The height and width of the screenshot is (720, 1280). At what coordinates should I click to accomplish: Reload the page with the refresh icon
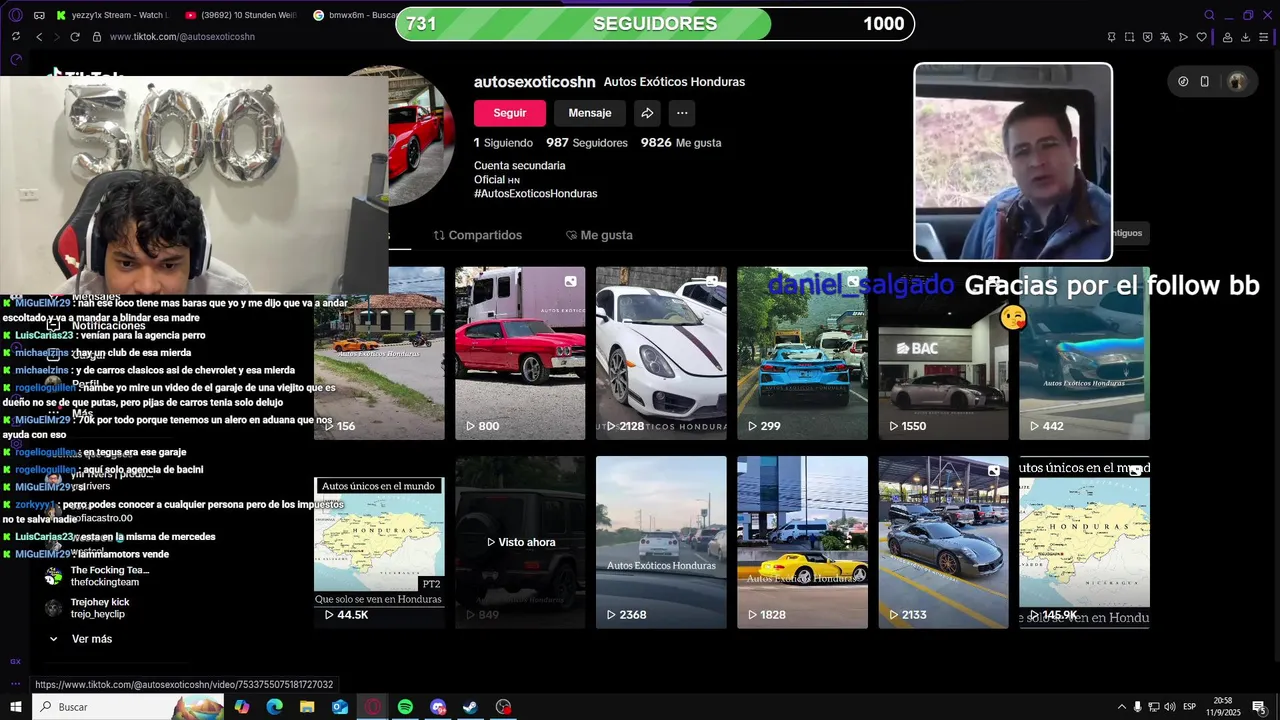(x=75, y=37)
